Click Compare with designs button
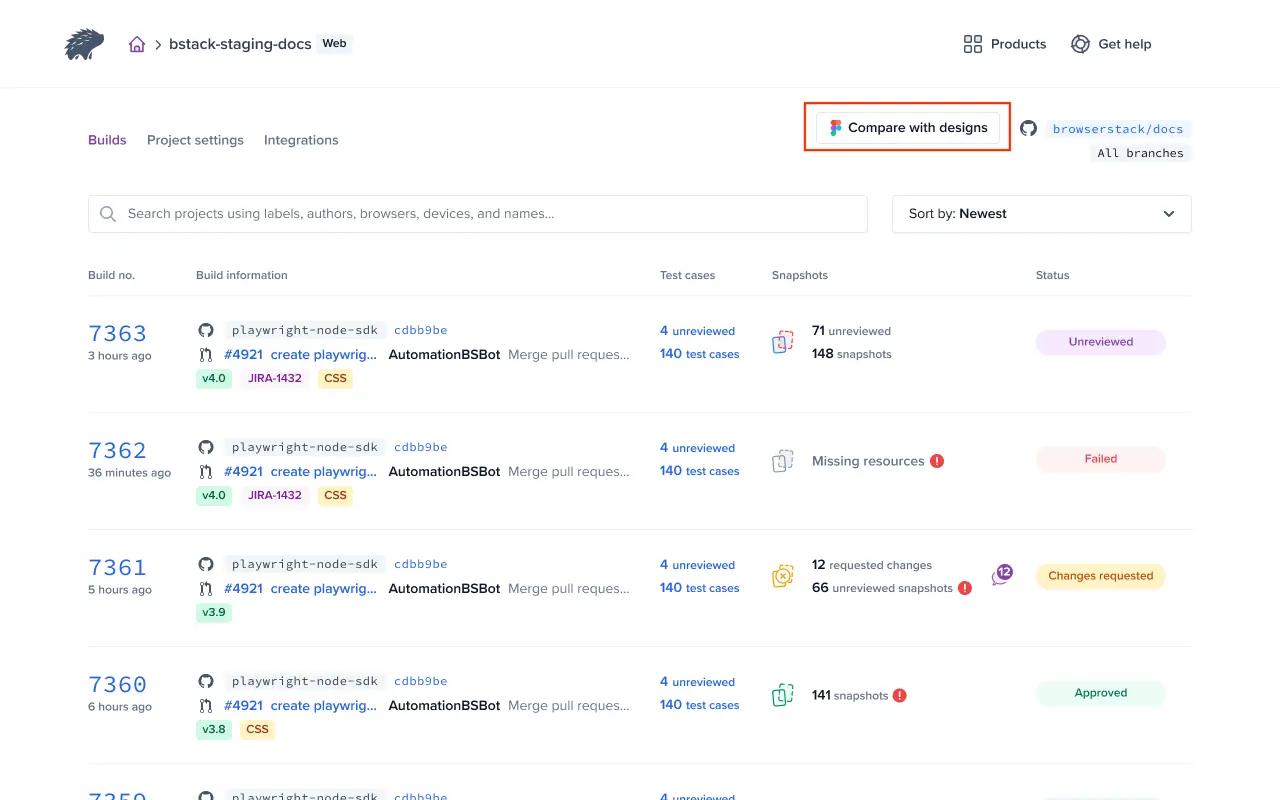 point(908,128)
